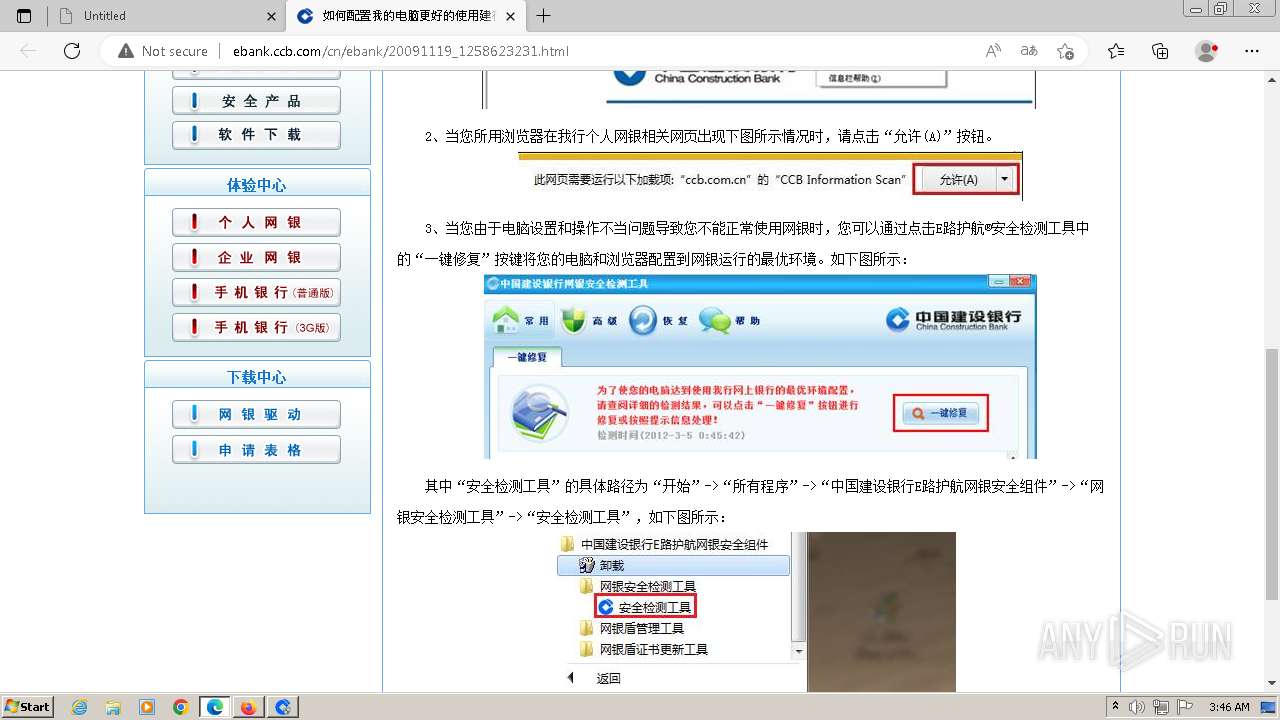This screenshot has width=1280, height=720.
Task: Add this page to favorites
Action: 1066,51
